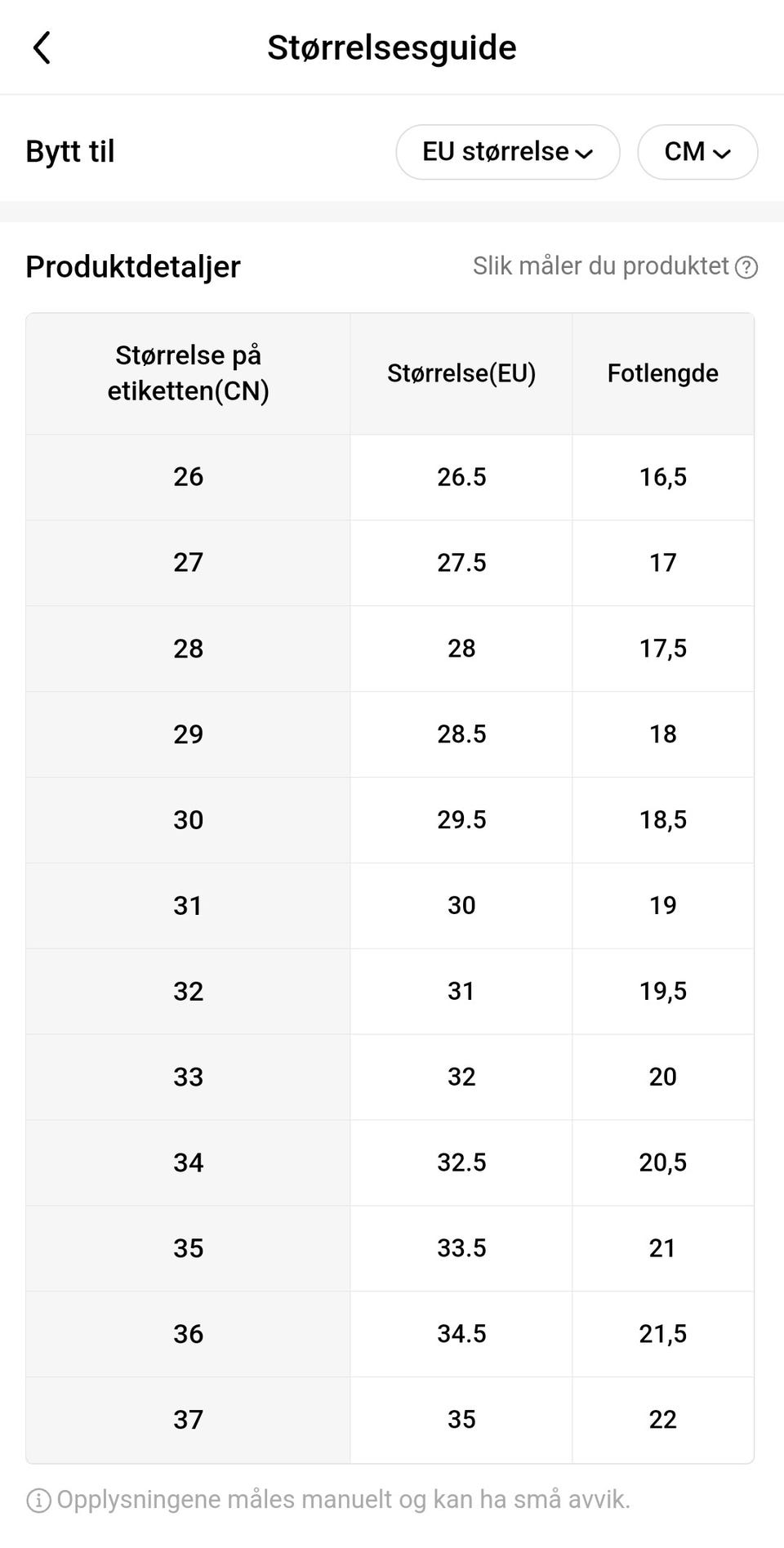Screen dimensions: 784x1548
Task: Select the CN size 33 cell
Action: [x=188, y=1077]
